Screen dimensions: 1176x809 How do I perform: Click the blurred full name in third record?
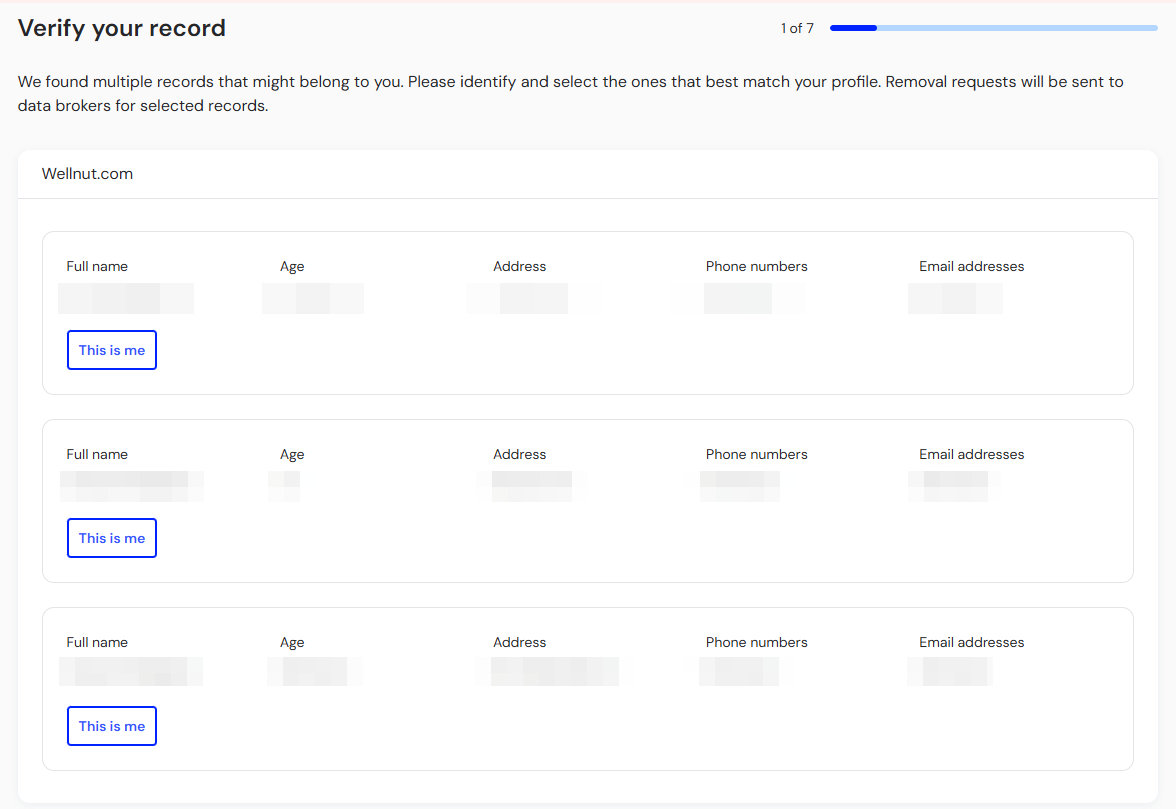pyautogui.click(x=131, y=671)
